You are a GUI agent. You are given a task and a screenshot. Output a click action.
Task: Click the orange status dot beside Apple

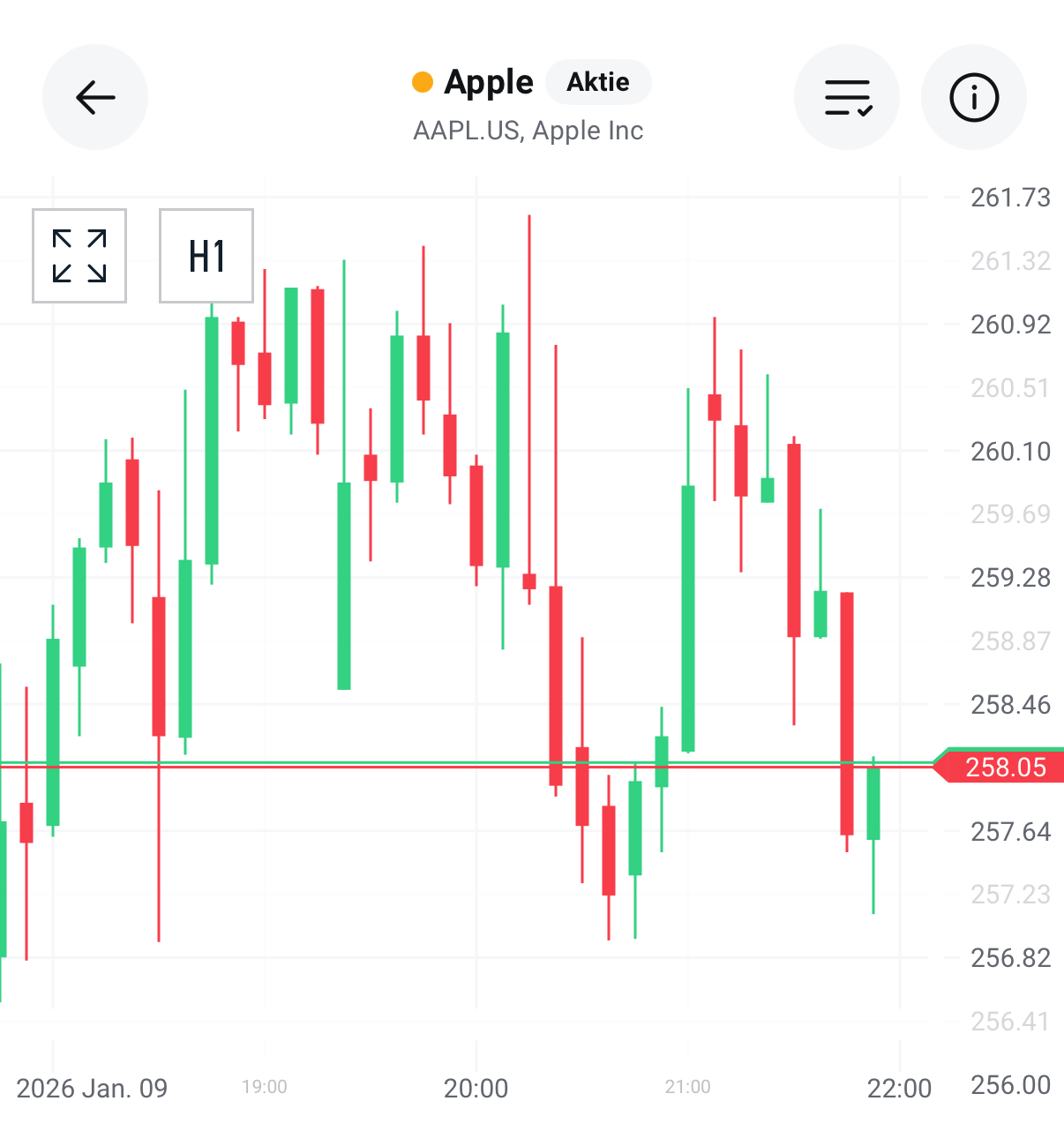[x=423, y=82]
